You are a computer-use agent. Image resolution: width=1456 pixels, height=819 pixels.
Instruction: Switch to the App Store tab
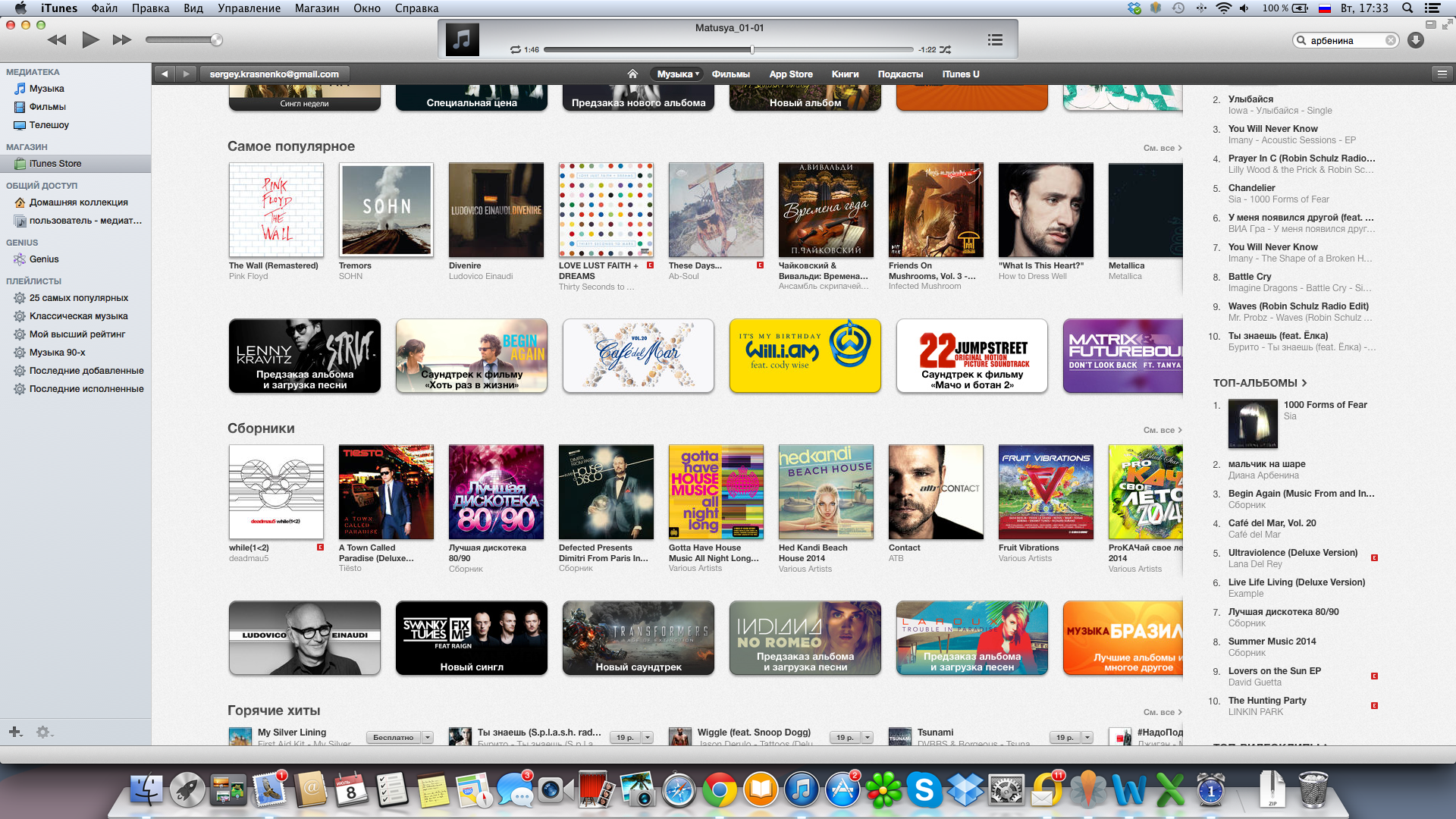(x=791, y=74)
